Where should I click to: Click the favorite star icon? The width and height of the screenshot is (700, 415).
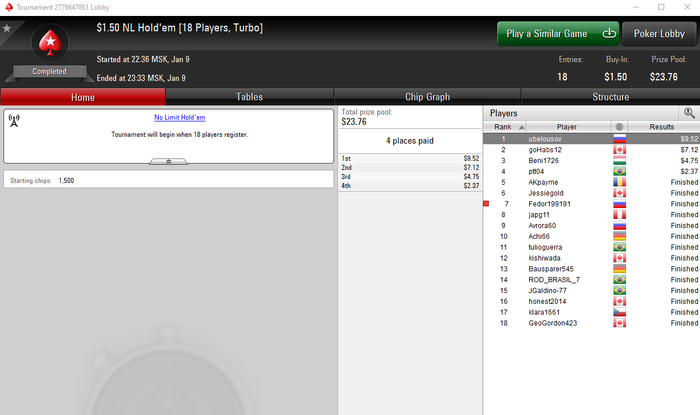7,29
